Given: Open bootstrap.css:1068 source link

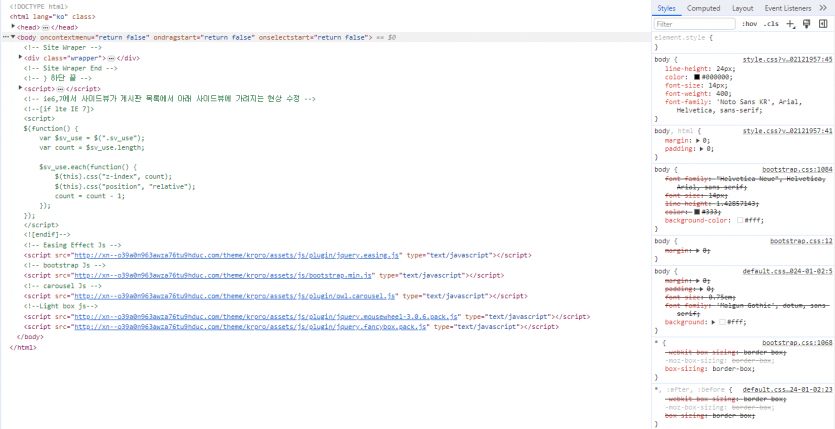Looking at the screenshot, I should (797, 343).
